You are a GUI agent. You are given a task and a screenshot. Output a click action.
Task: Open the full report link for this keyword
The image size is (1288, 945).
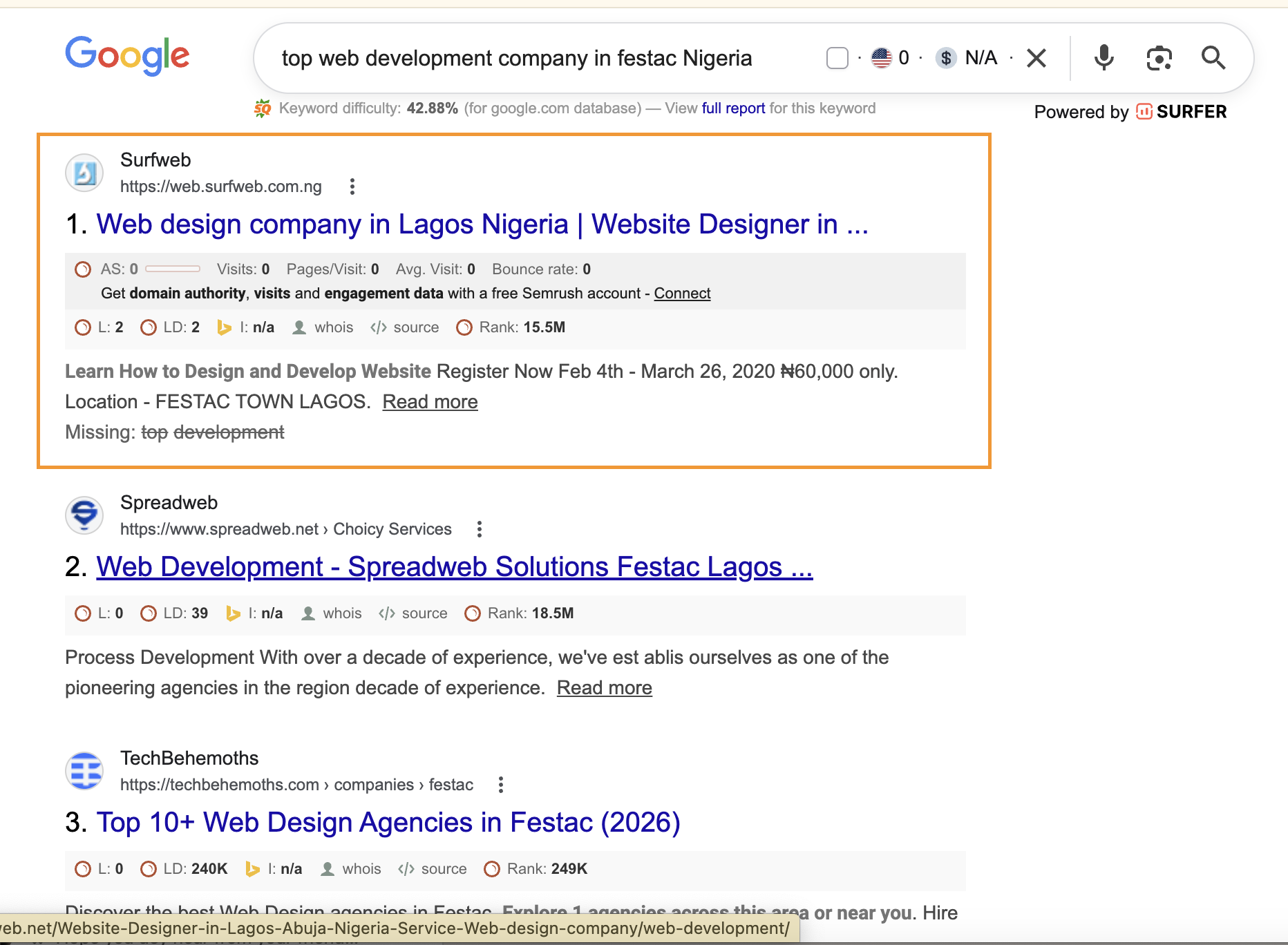coord(732,108)
